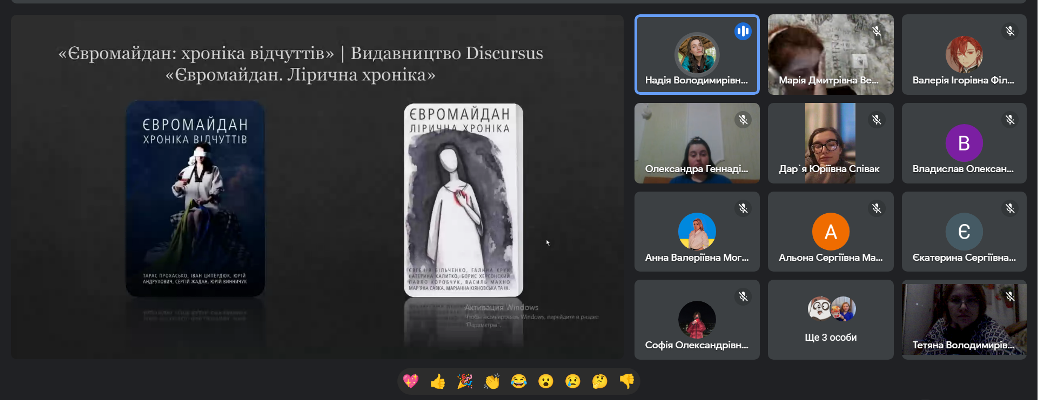
Task: Open Марія Дмитрівна video tile
Action: click(831, 54)
